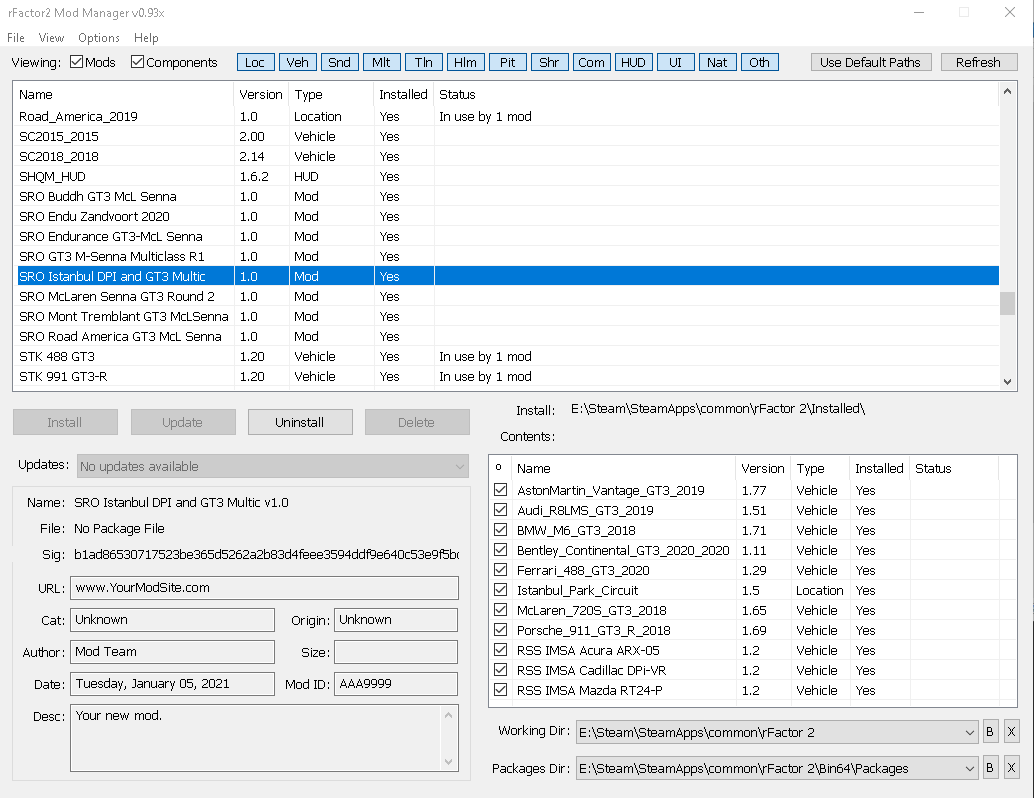Open the Help menu
The image size is (1034, 798).
click(x=146, y=38)
